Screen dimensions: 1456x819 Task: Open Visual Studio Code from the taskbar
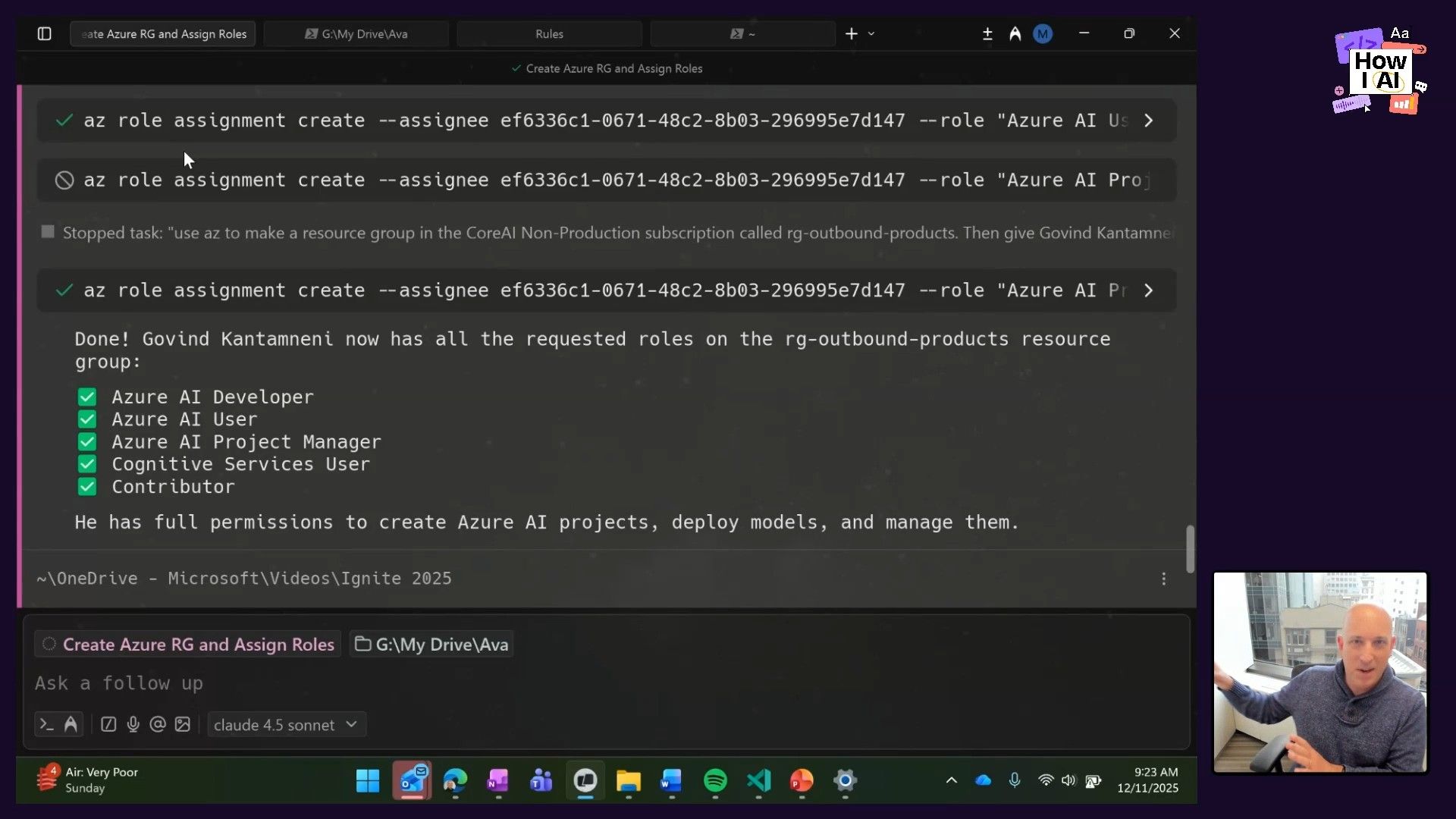pyautogui.click(x=758, y=781)
